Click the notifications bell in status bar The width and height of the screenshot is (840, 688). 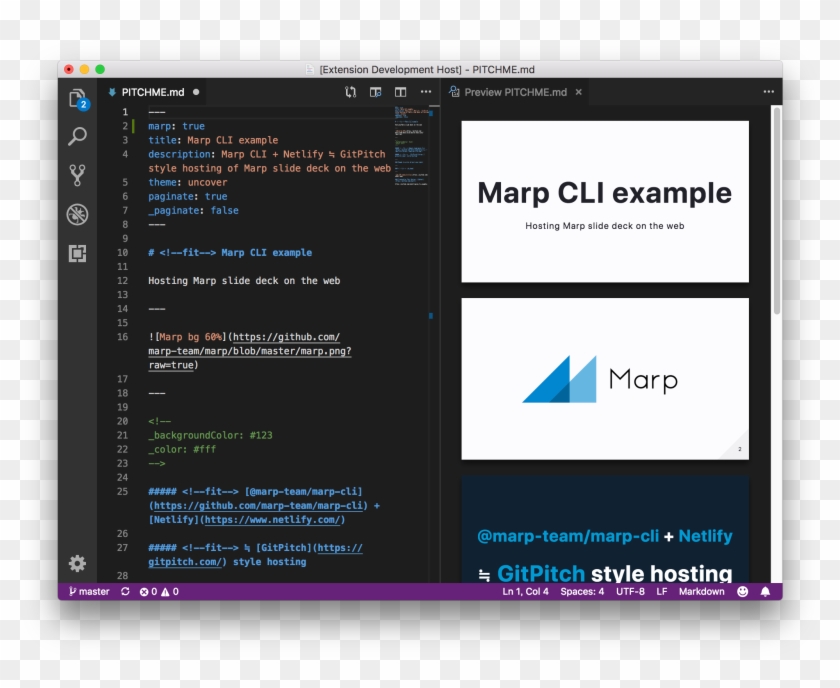pyautogui.click(x=766, y=591)
